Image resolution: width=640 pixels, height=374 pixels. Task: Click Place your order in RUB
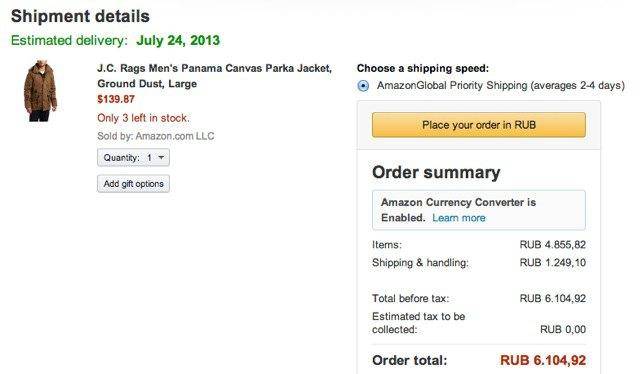click(479, 125)
